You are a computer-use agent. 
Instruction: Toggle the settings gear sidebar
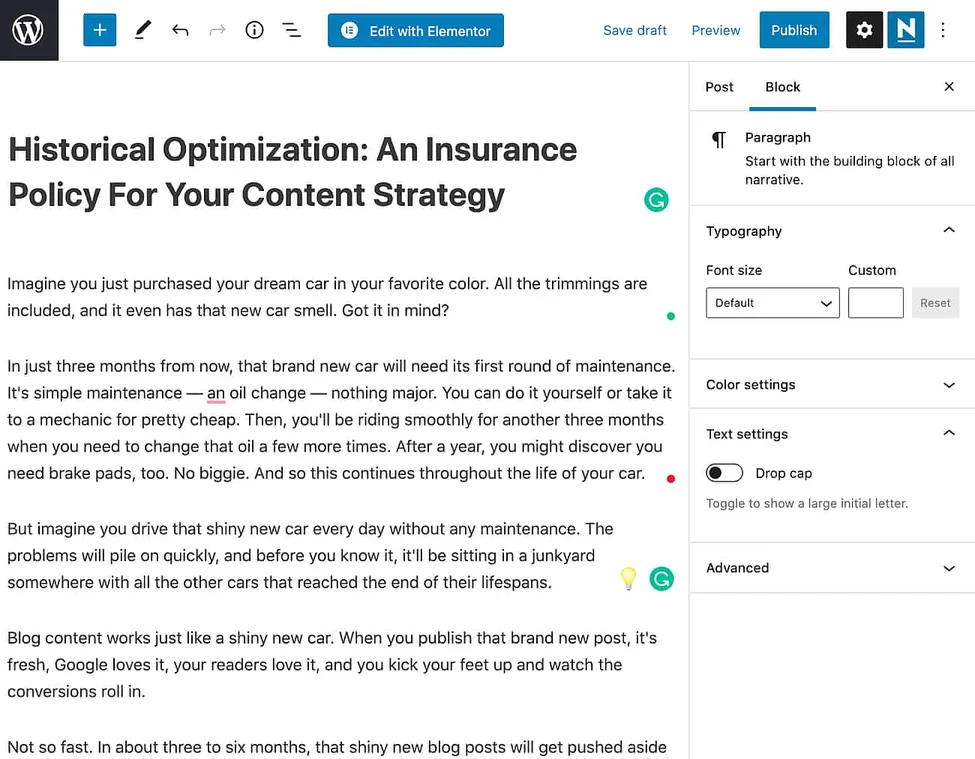point(864,30)
